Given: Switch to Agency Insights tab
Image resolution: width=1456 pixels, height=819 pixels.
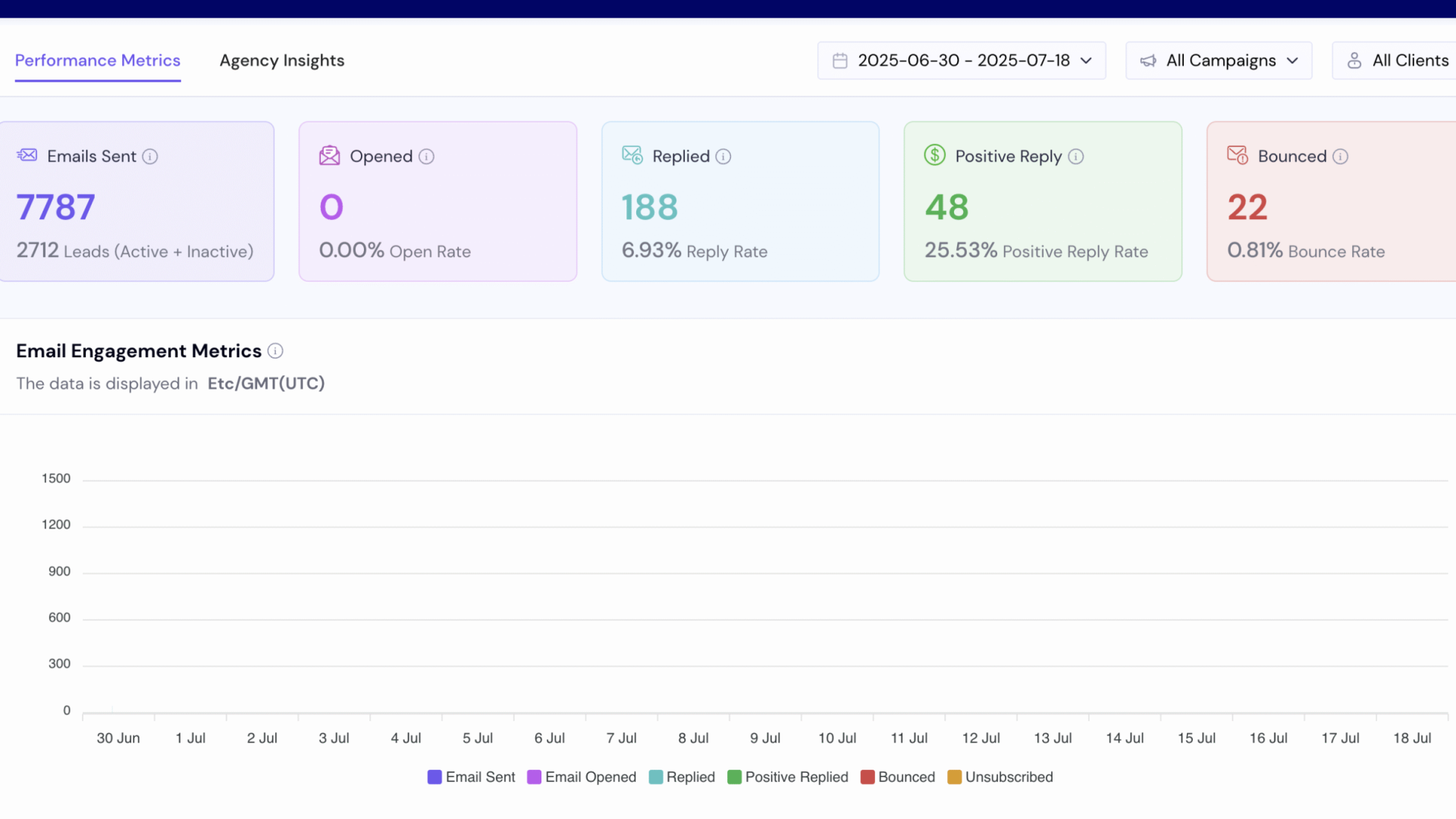Looking at the screenshot, I should click(281, 61).
